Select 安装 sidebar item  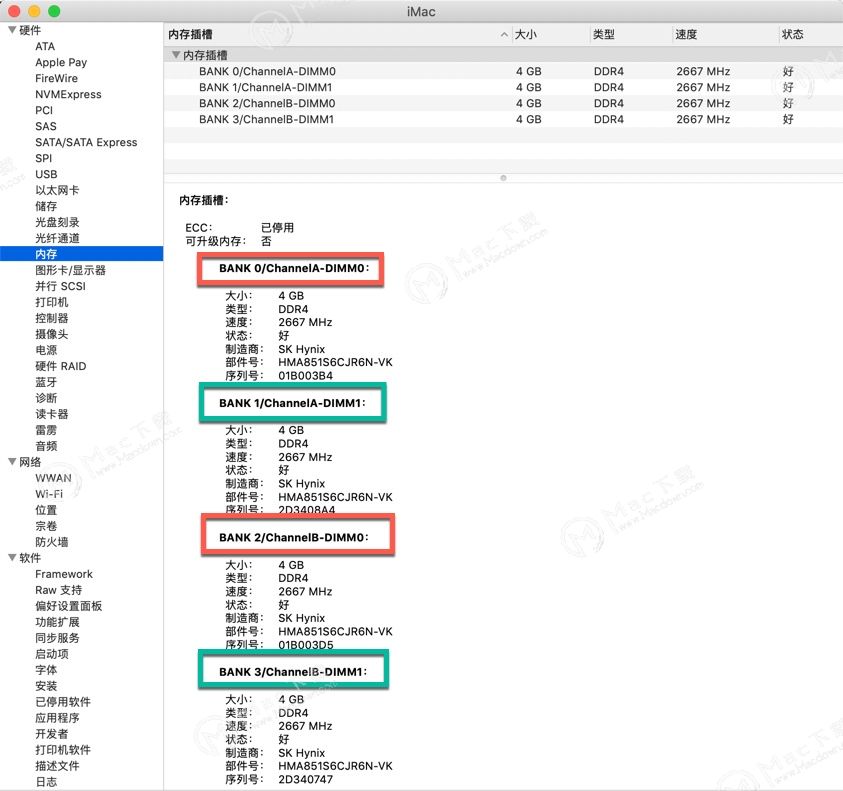pyautogui.click(x=46, y=686)
